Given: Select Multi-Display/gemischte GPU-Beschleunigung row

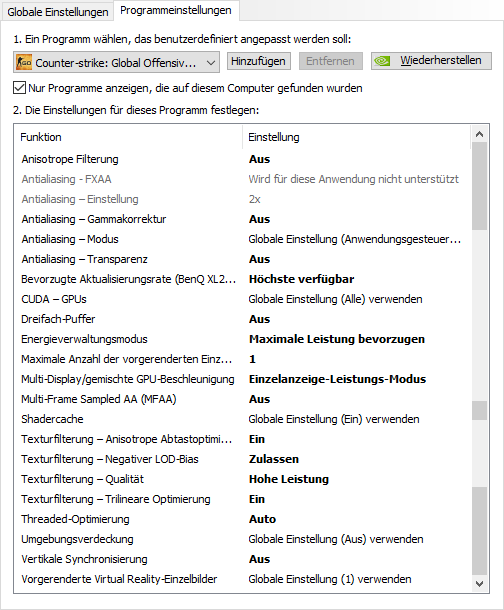Looking at the screenshot, I should pyautogui.click(x=242, y=379).
